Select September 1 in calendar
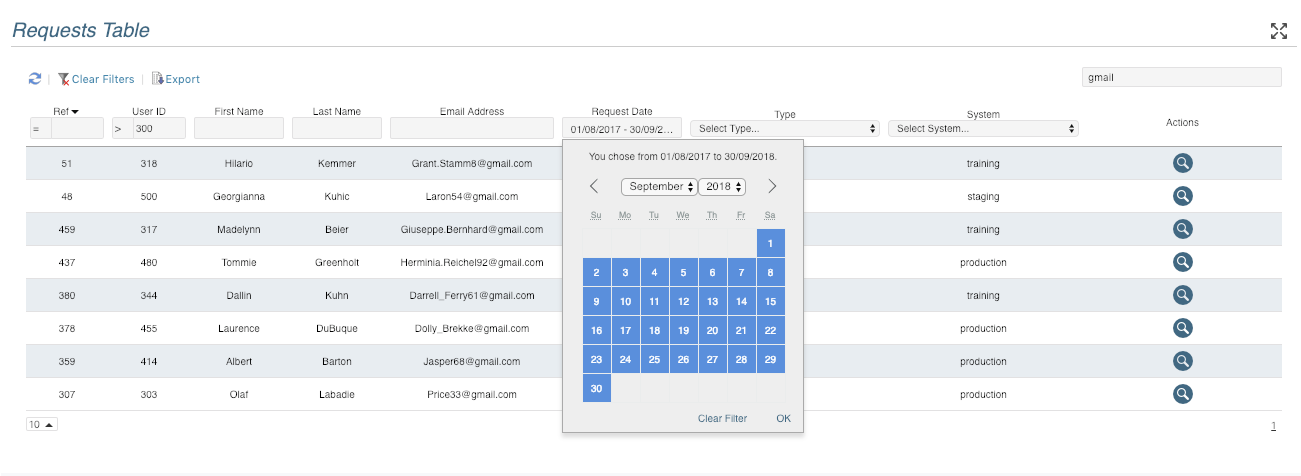The width and height of the screenshot is (1301, 476). 771,243
